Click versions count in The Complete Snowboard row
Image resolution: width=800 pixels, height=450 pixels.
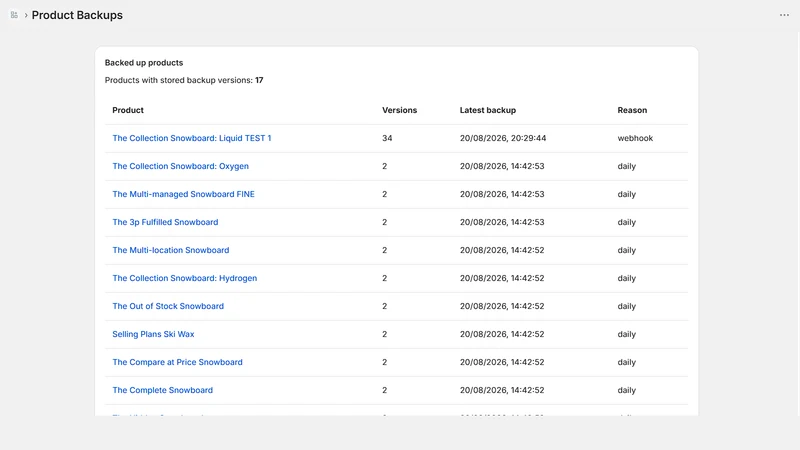tap(385, 390)
